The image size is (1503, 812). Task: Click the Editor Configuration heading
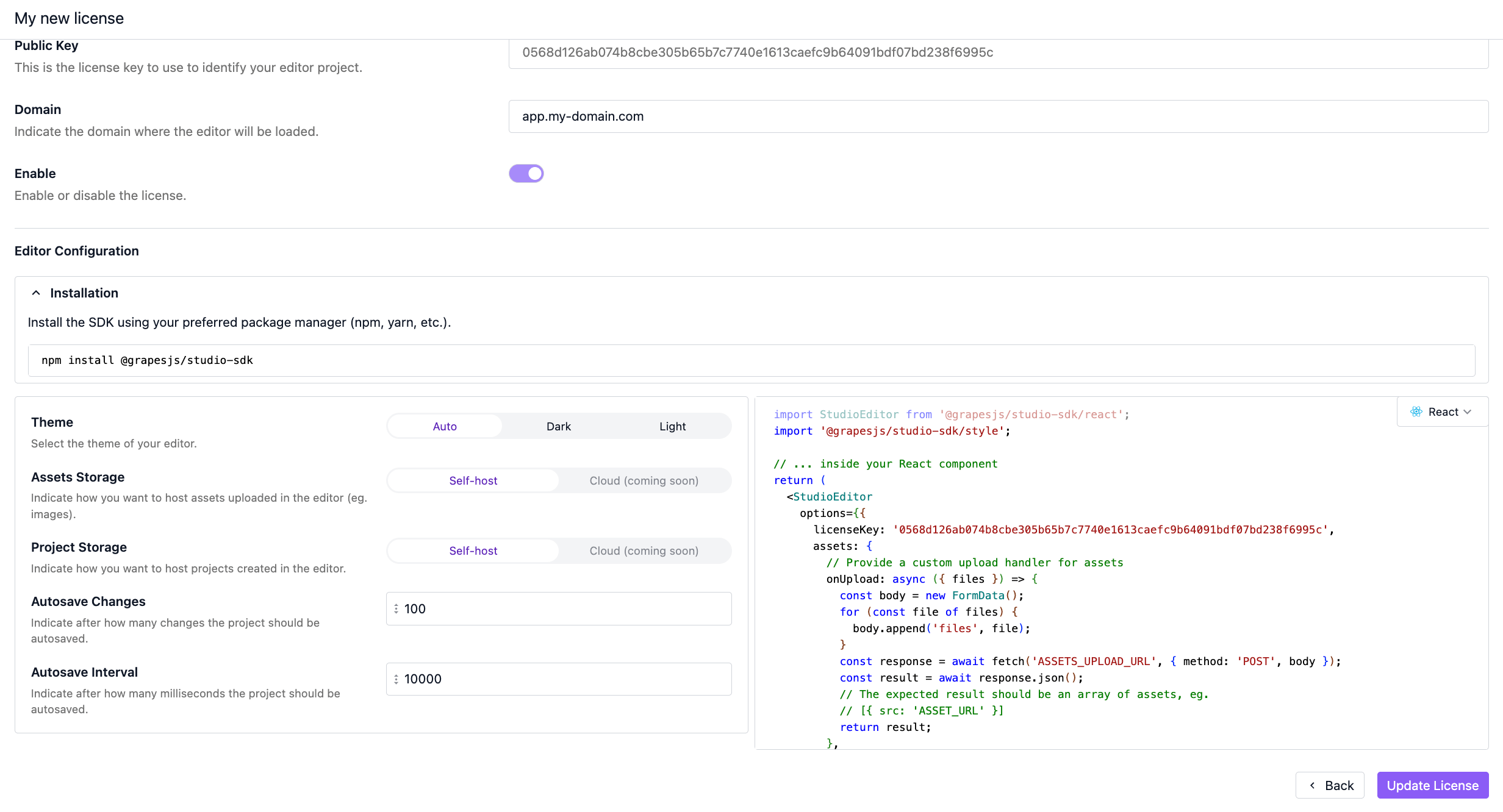click(x=77, y=251)
